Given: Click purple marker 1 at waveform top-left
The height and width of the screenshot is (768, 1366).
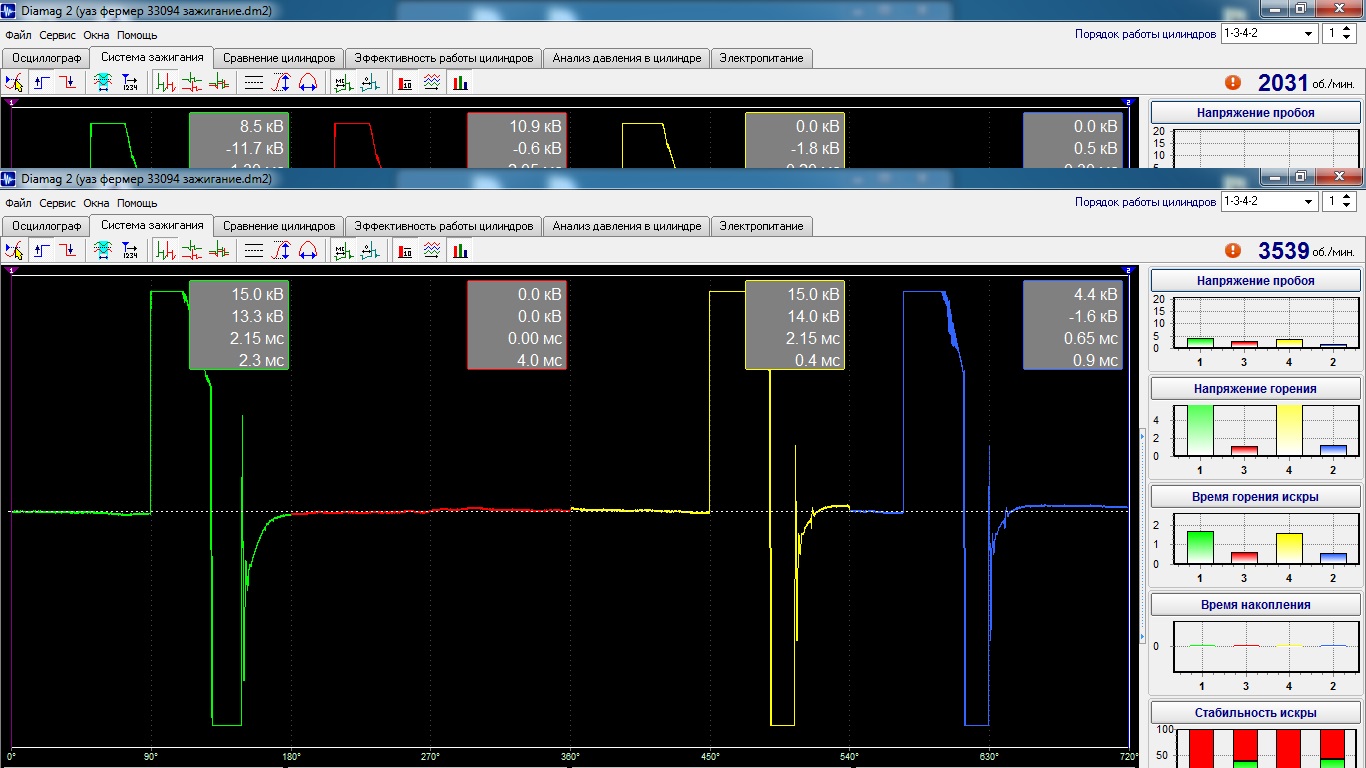Looking at the screenshot, I should click(12, 270).
